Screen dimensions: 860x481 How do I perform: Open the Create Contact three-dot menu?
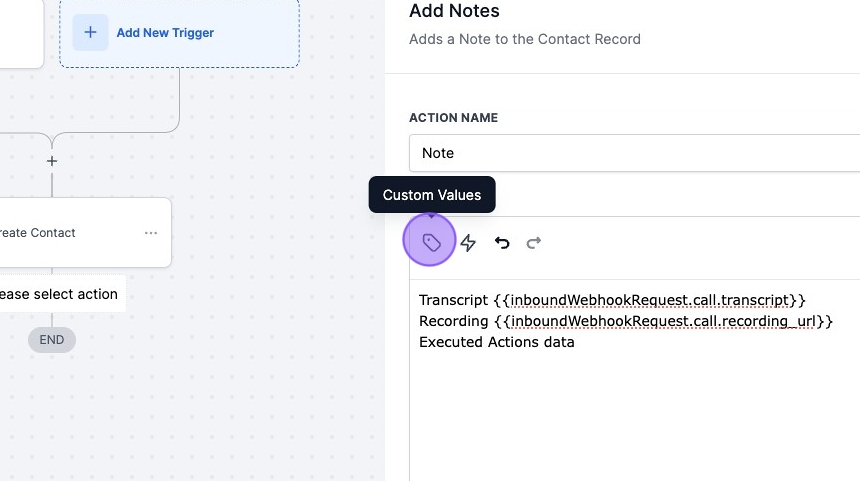(151, 233)
